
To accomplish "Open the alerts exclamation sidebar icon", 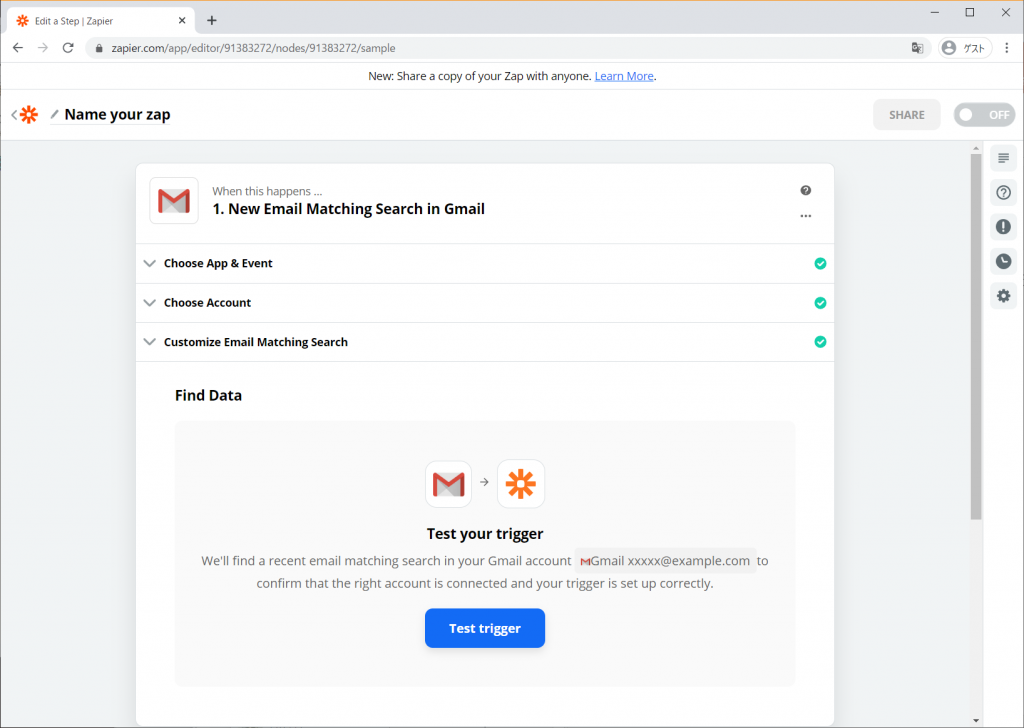I will [1003, 227].
